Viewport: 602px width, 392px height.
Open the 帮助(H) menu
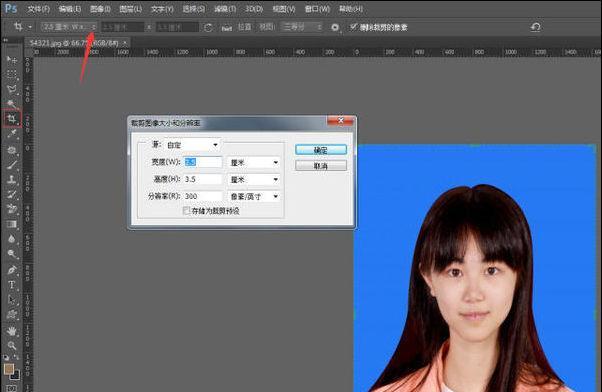coord(351,9)
